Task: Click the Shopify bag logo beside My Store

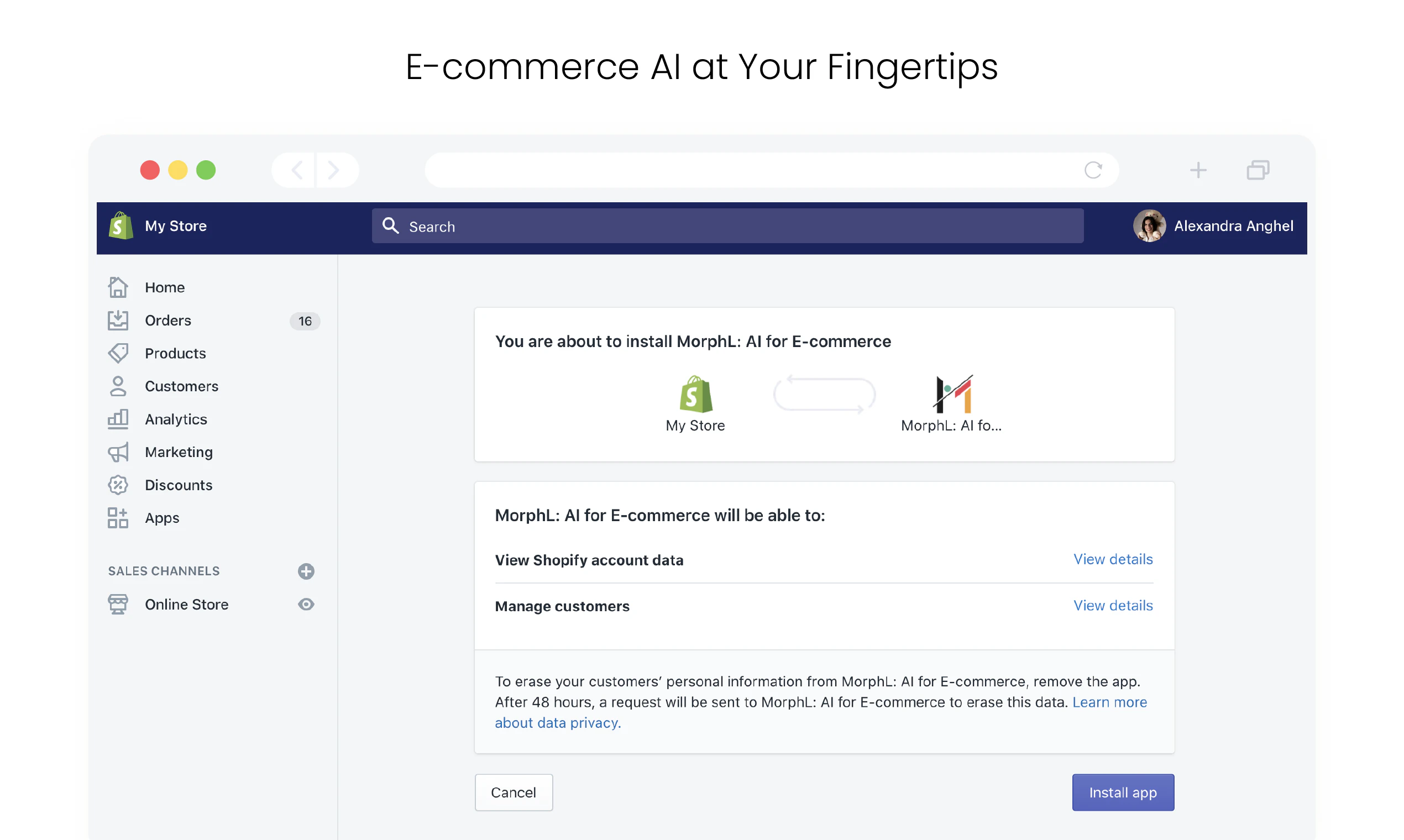Action: coord(121,226)
